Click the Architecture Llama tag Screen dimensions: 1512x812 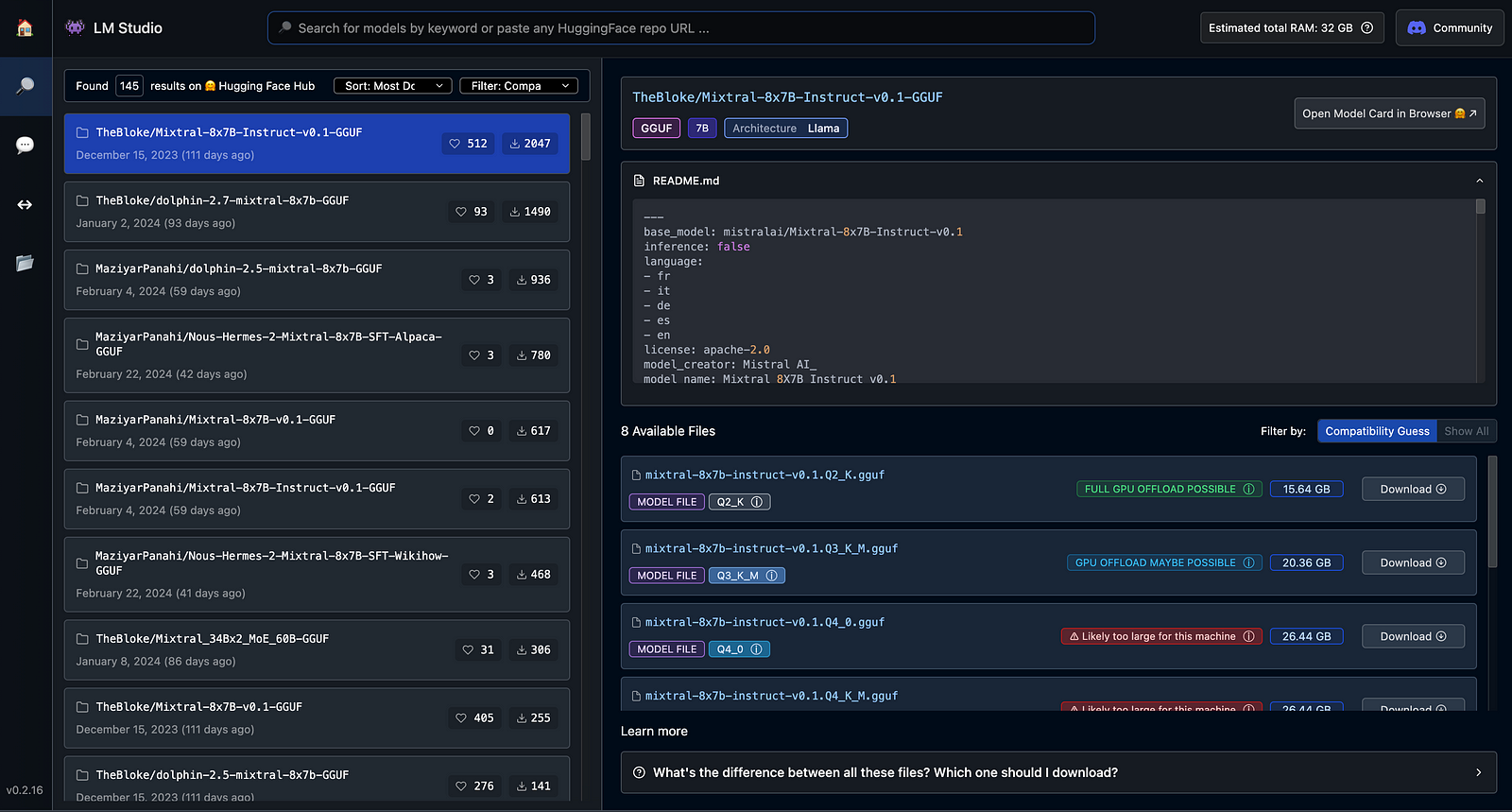[x=785, y=129]
